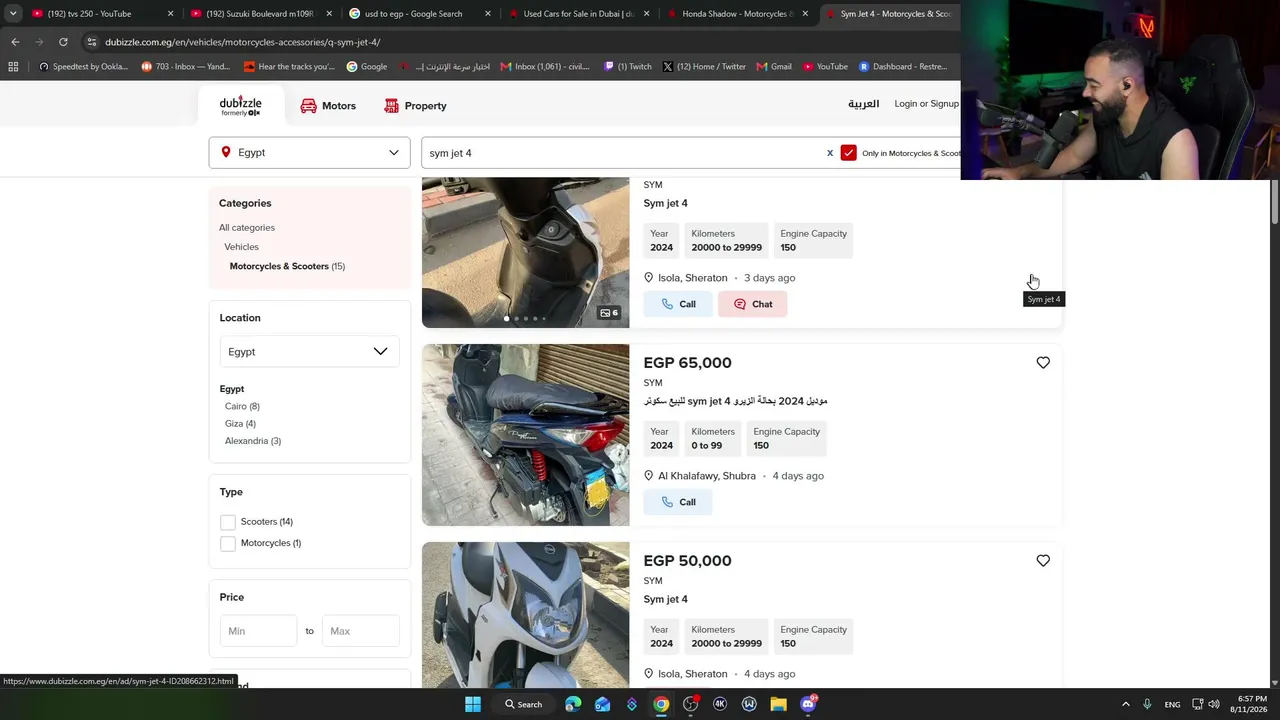View site information for dubizzle.com.eg
This screenshot has height=720, width=1280.
tap(92, 42)
